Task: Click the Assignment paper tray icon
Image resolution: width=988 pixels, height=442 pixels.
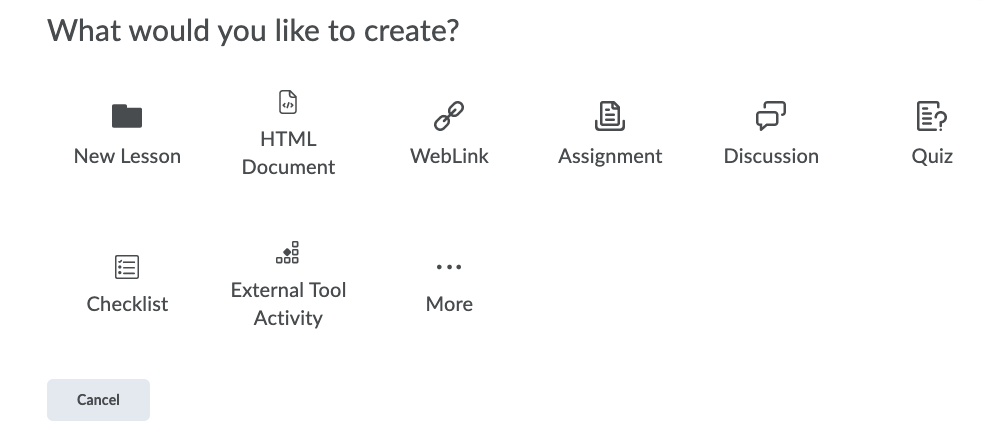Action: click(610, 116)
